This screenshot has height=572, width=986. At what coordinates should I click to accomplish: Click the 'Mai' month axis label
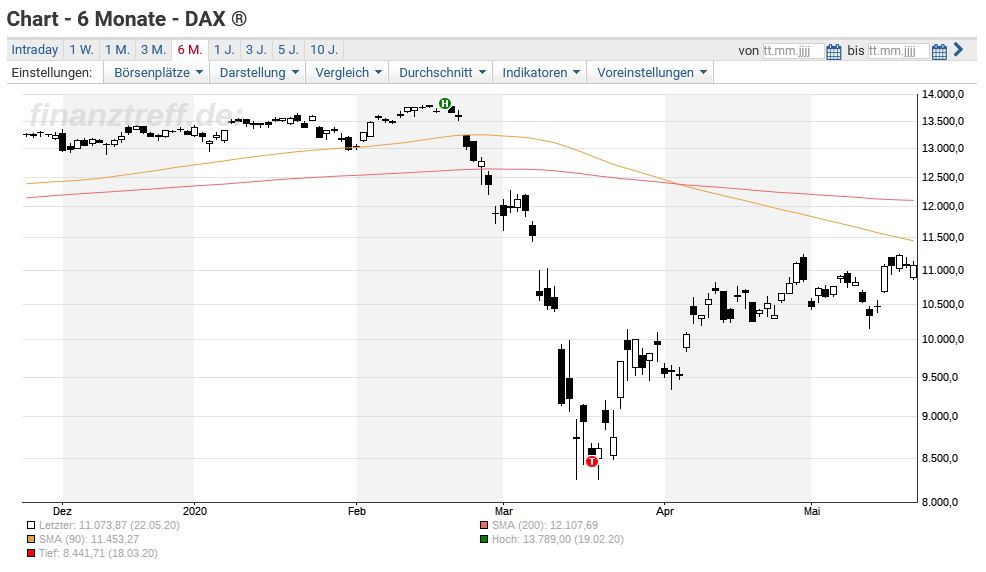tap(812, 512)
